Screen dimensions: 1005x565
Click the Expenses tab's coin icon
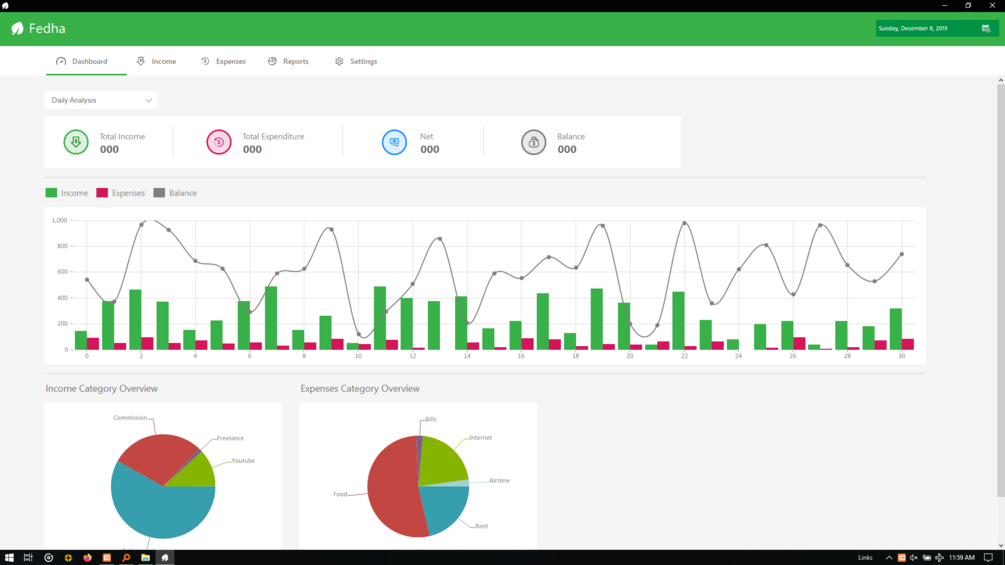click(205, 61)
